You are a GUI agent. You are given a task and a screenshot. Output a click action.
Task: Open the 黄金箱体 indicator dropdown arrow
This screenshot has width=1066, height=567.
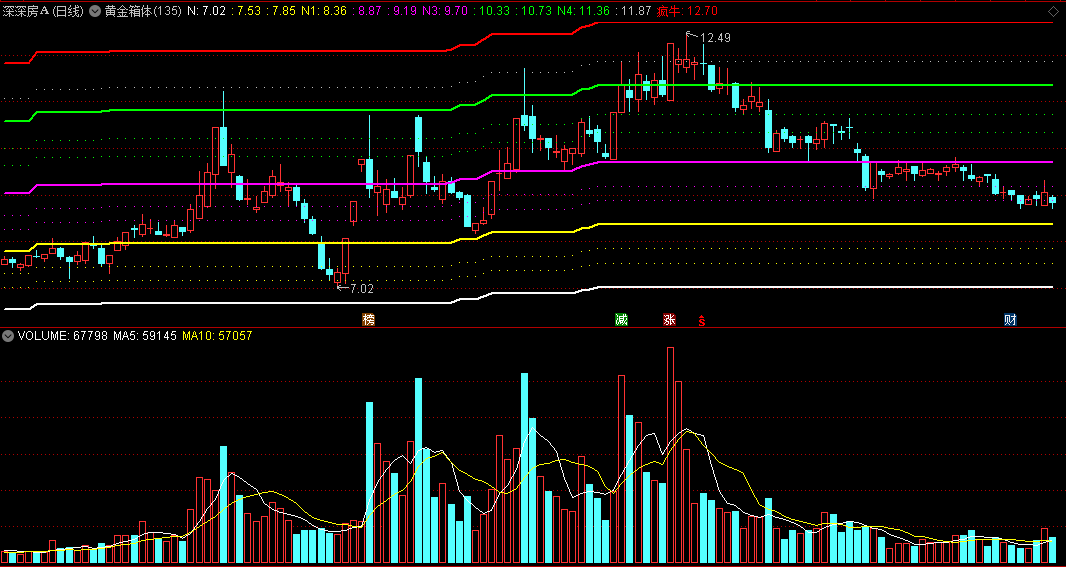click(94, 11)
